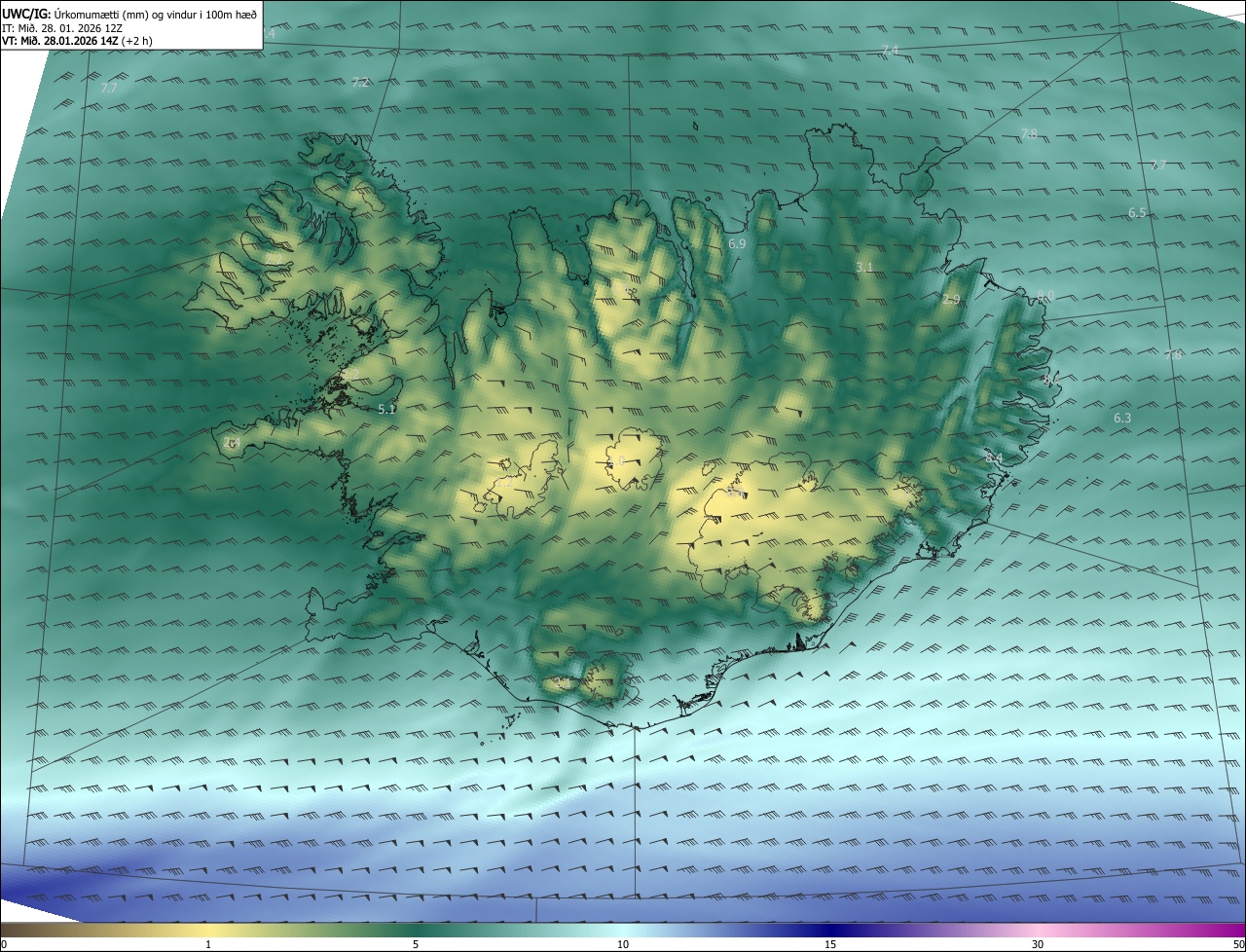
Task: Click the 1.0 value label on the glacier
Action: [x=615, y=461]
